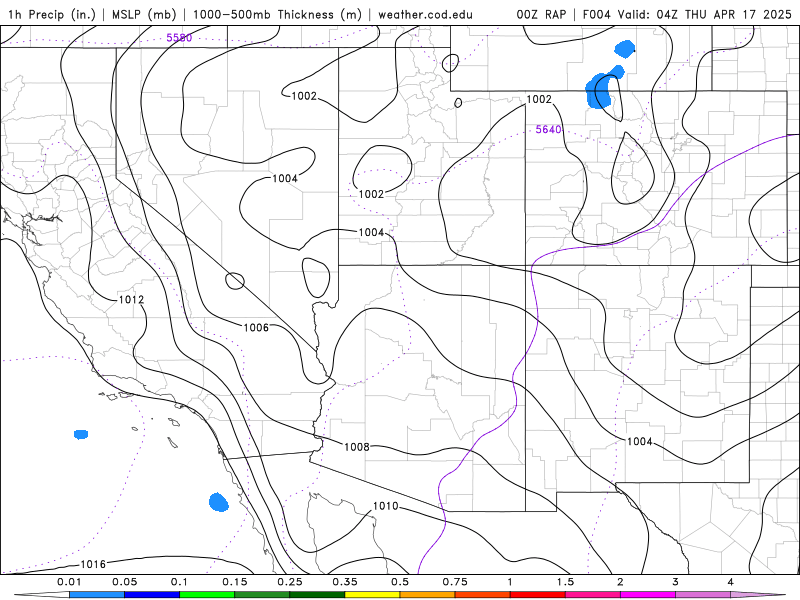Click the 1.5 legend value
The image size is (800, 600).
pos(565,582)
